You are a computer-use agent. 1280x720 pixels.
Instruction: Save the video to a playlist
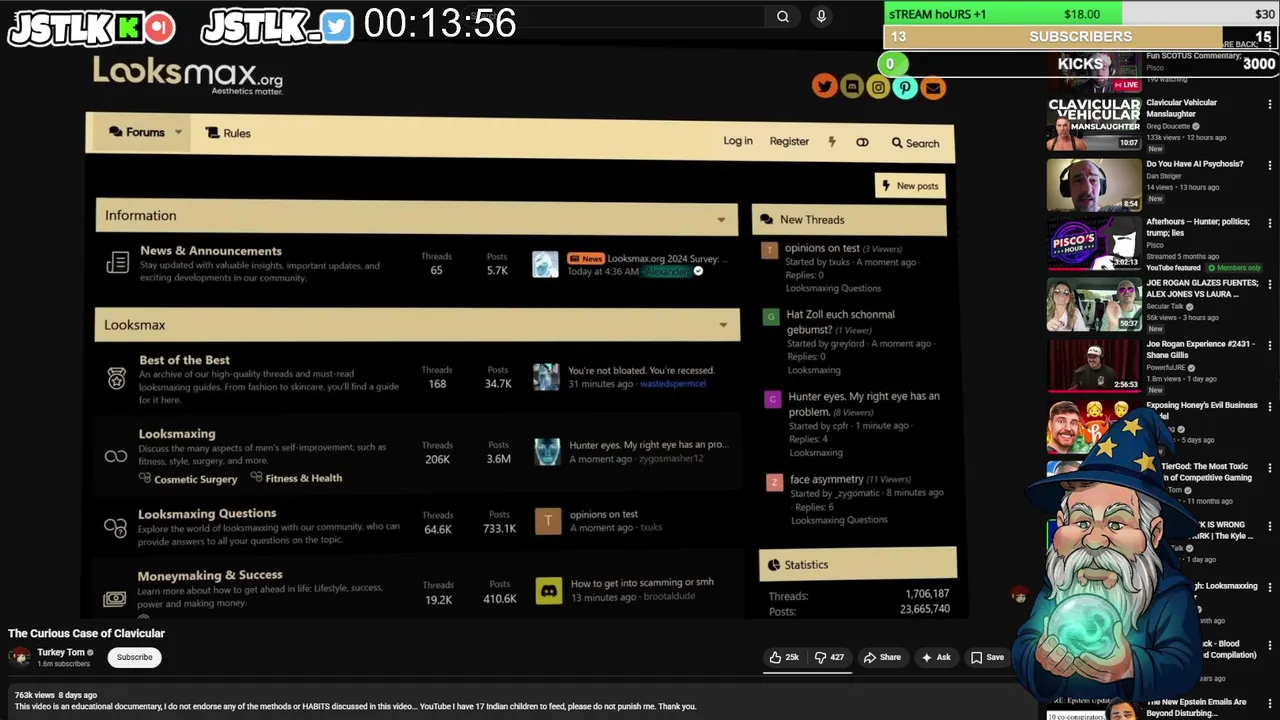coord(987,657)
